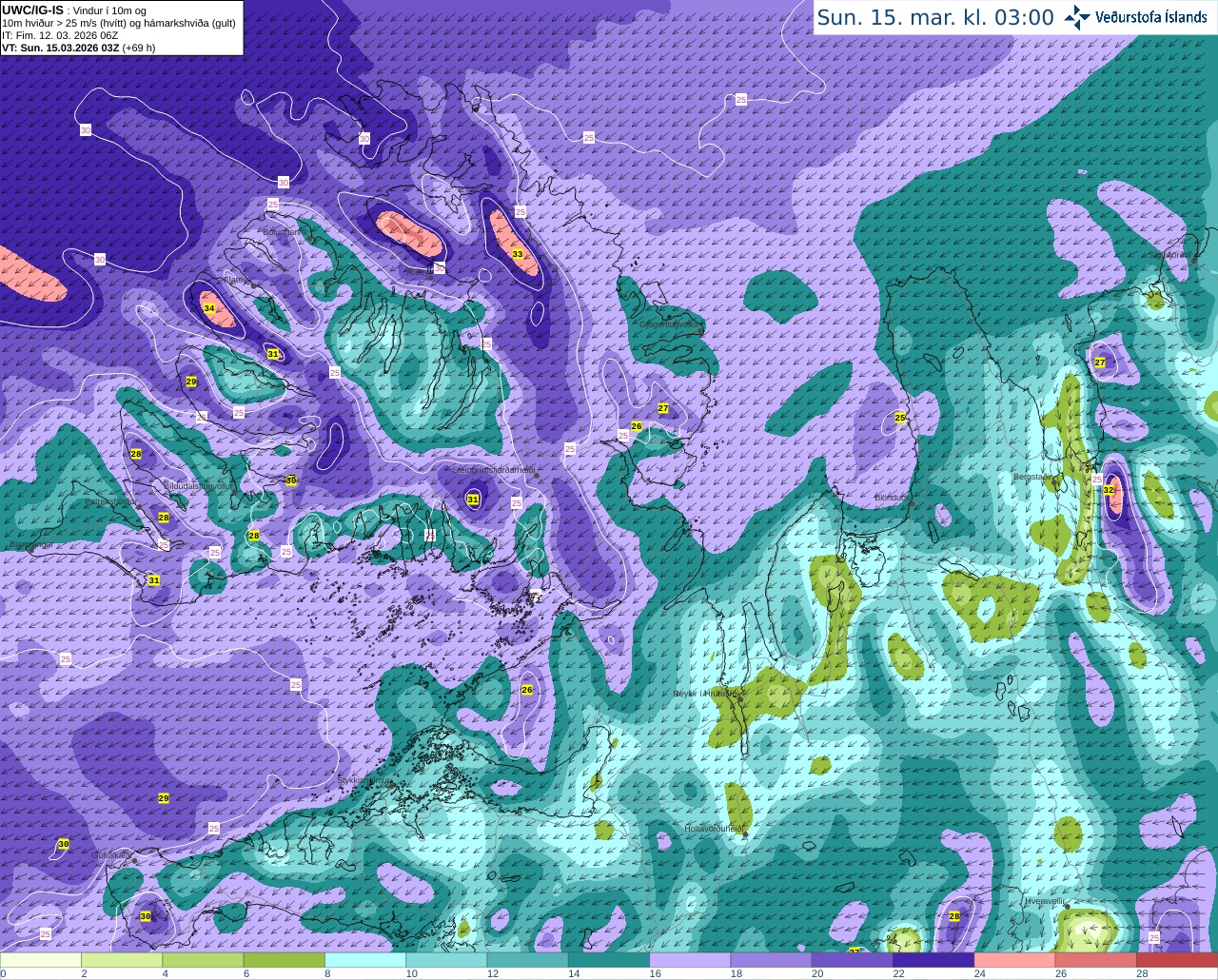Click the Steingrímsfjarðarheiði place label

pyautogui.click(x=494, y=470)
